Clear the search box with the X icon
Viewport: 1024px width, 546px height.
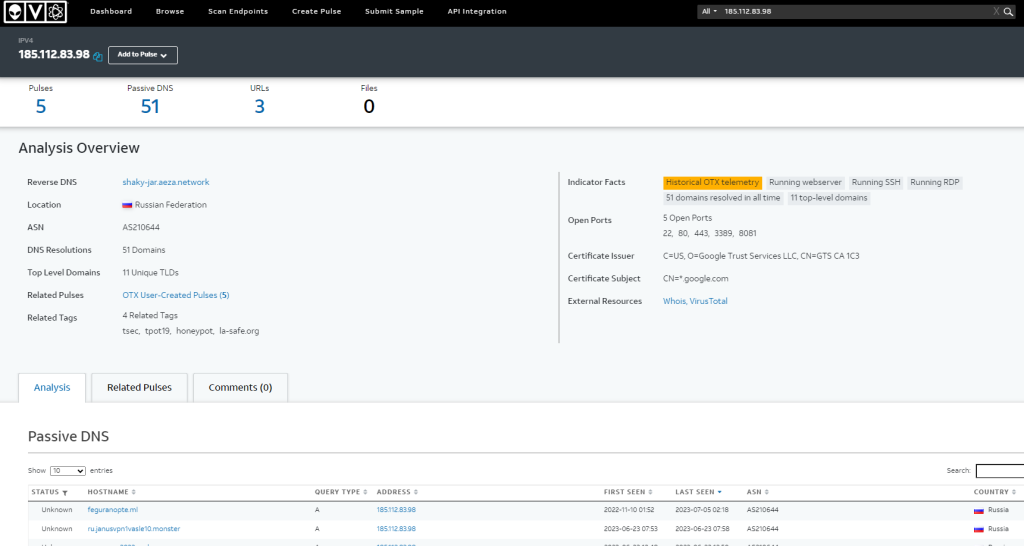tap(996, 11)
